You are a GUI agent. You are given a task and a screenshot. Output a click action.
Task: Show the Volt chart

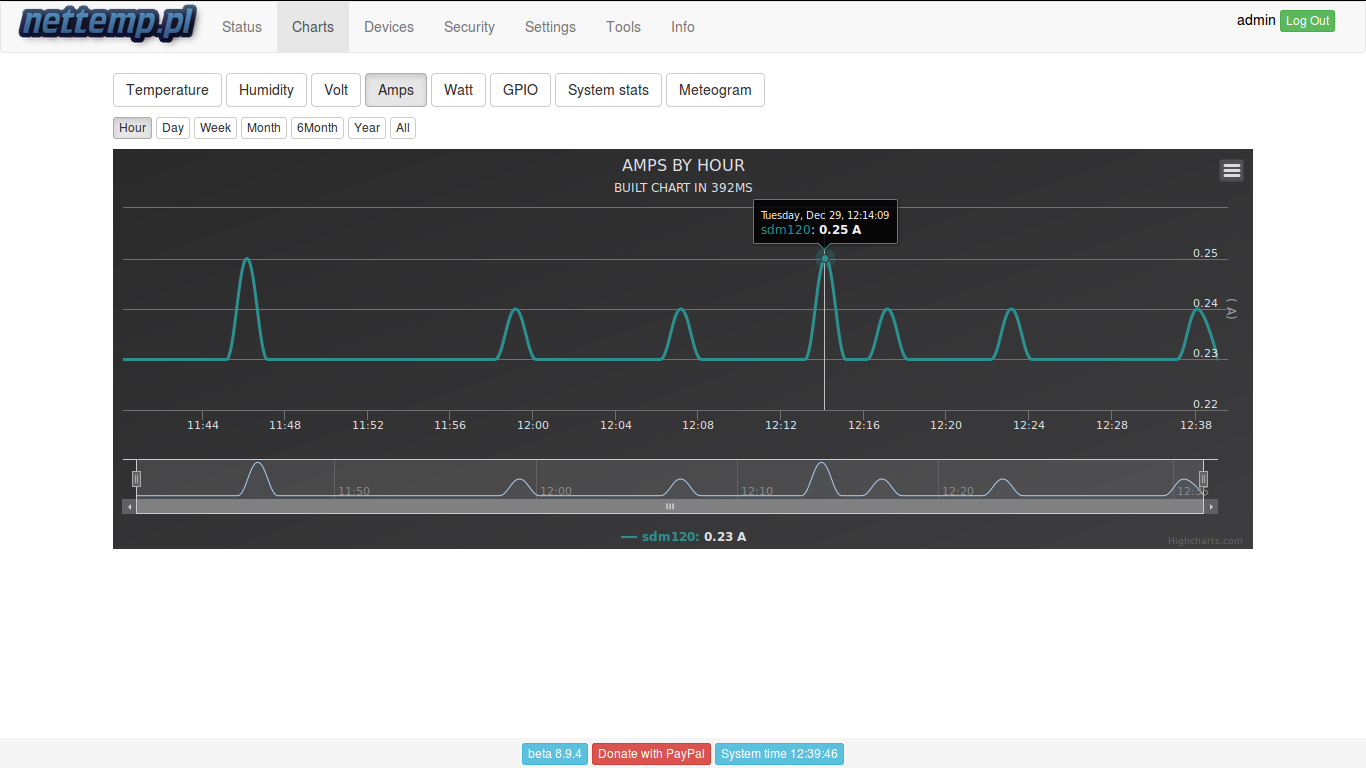click(336, 90)
